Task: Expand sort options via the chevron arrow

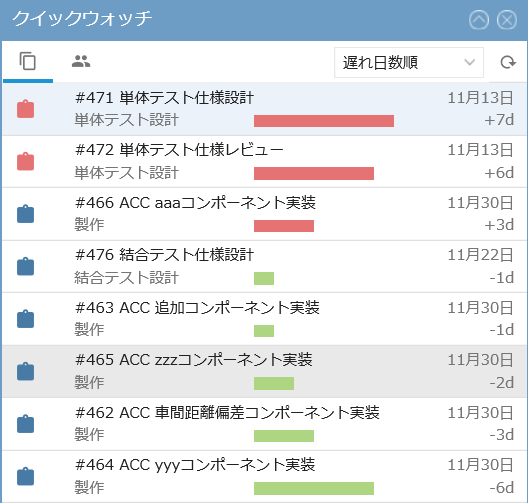Action: 469,62
